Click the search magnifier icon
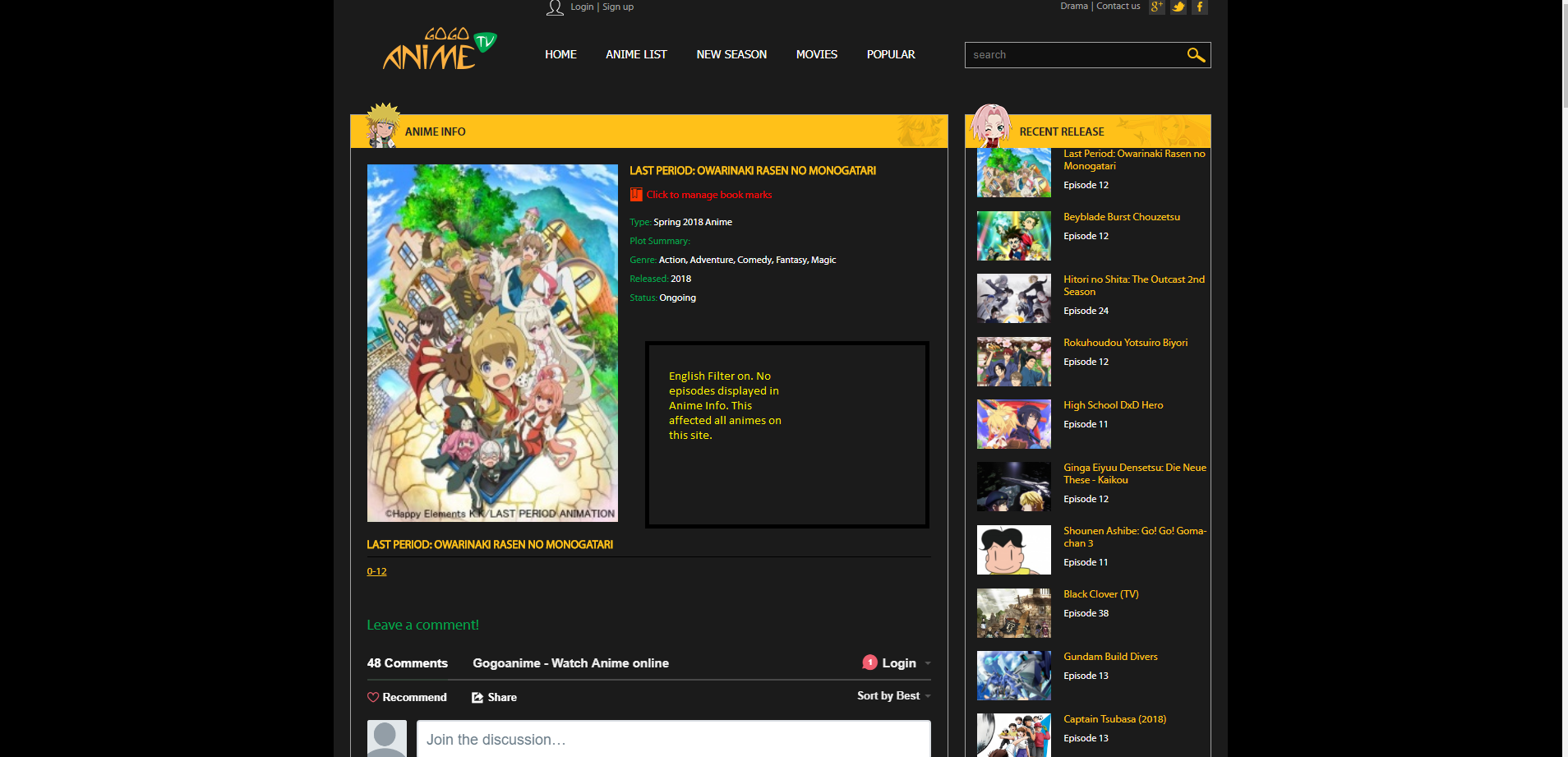This screenshot has width=1568, height=757. point(1196,55)
